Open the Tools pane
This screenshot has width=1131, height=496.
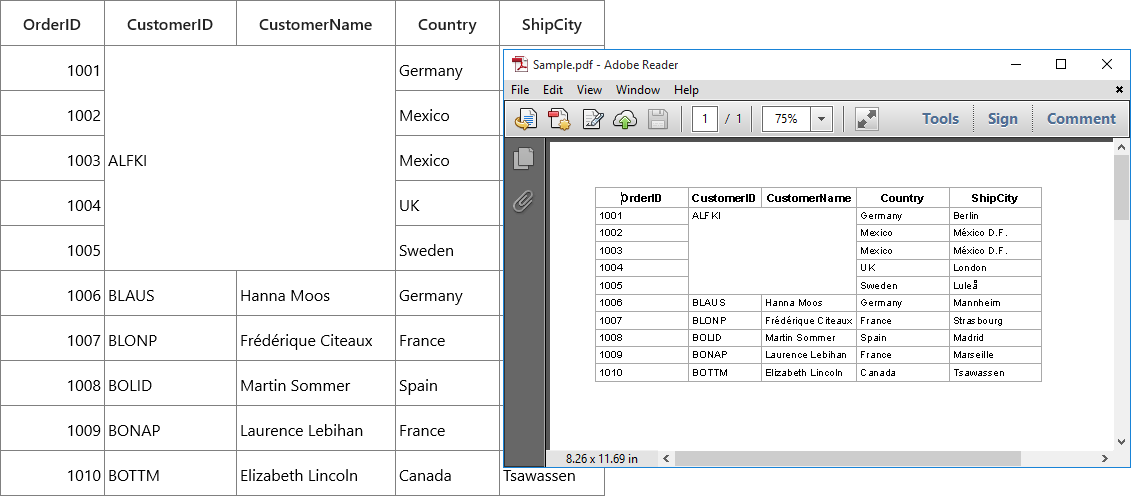click(x=941, y=119)
